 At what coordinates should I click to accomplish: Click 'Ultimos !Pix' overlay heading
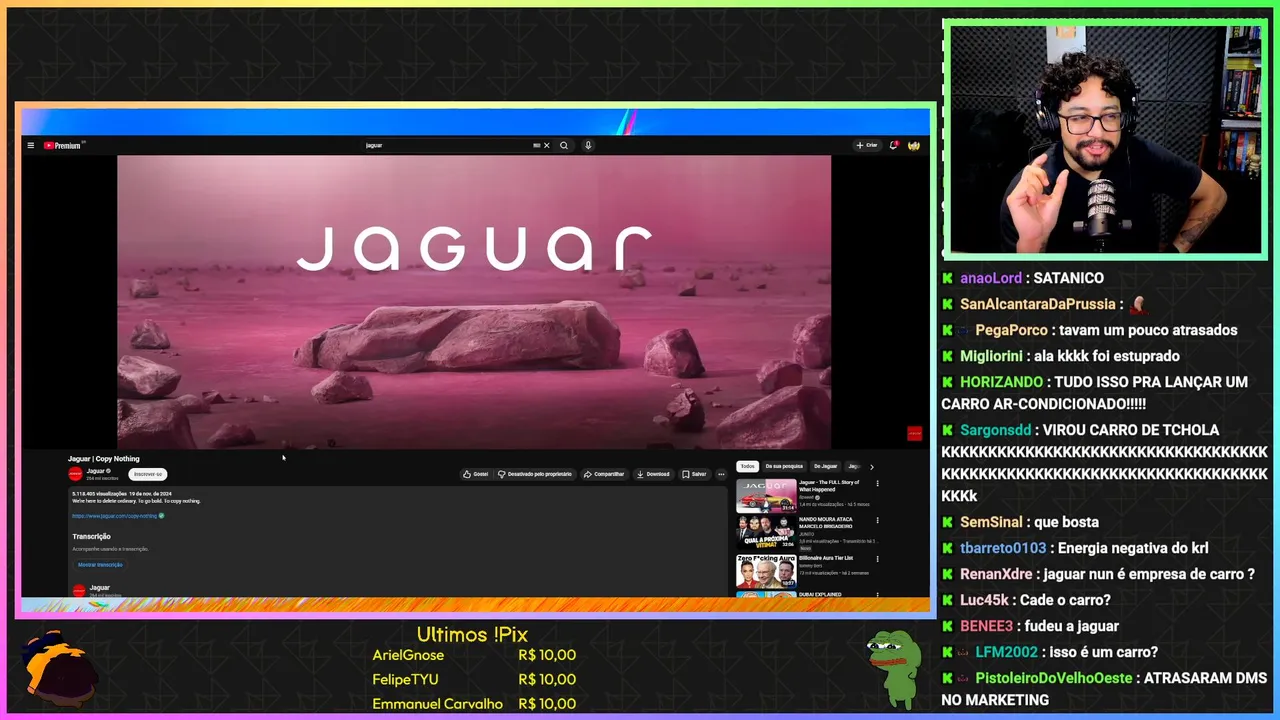click(x=472, y=634)
